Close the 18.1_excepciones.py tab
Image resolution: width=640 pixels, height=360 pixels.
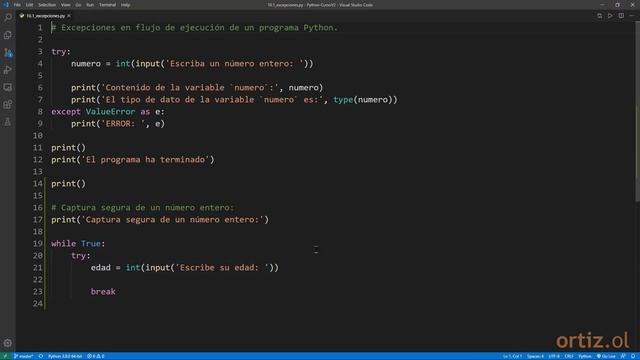(x=69, y=16)
